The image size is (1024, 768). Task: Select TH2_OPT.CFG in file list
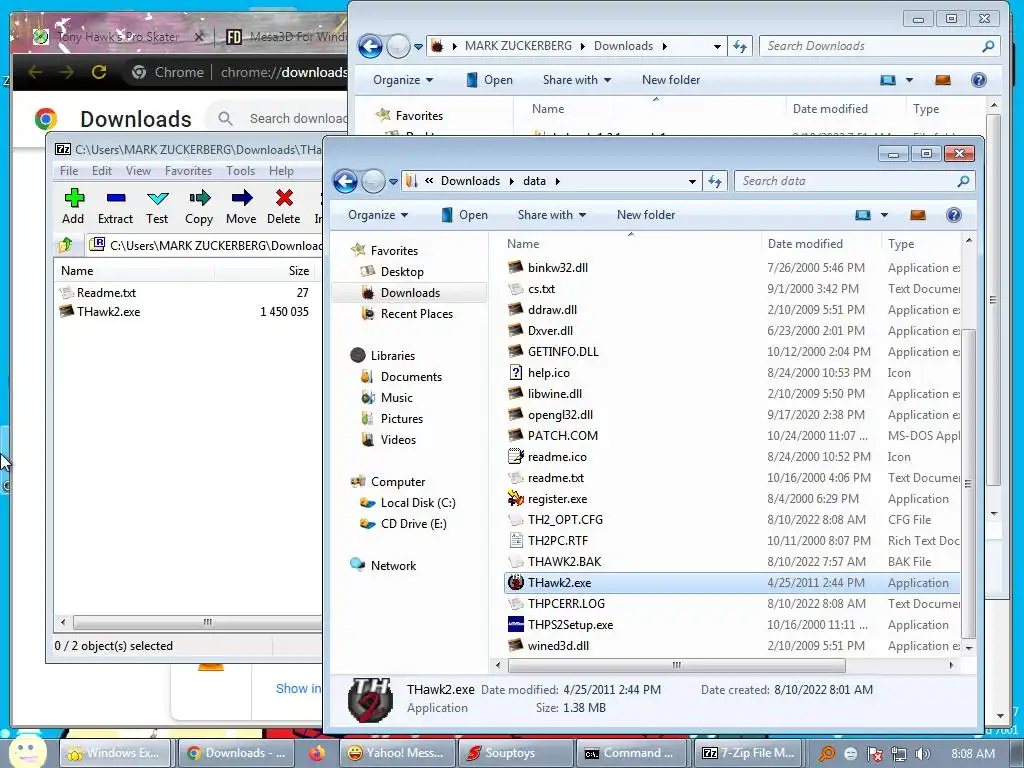pyautogui.click(x=566, y=520)
